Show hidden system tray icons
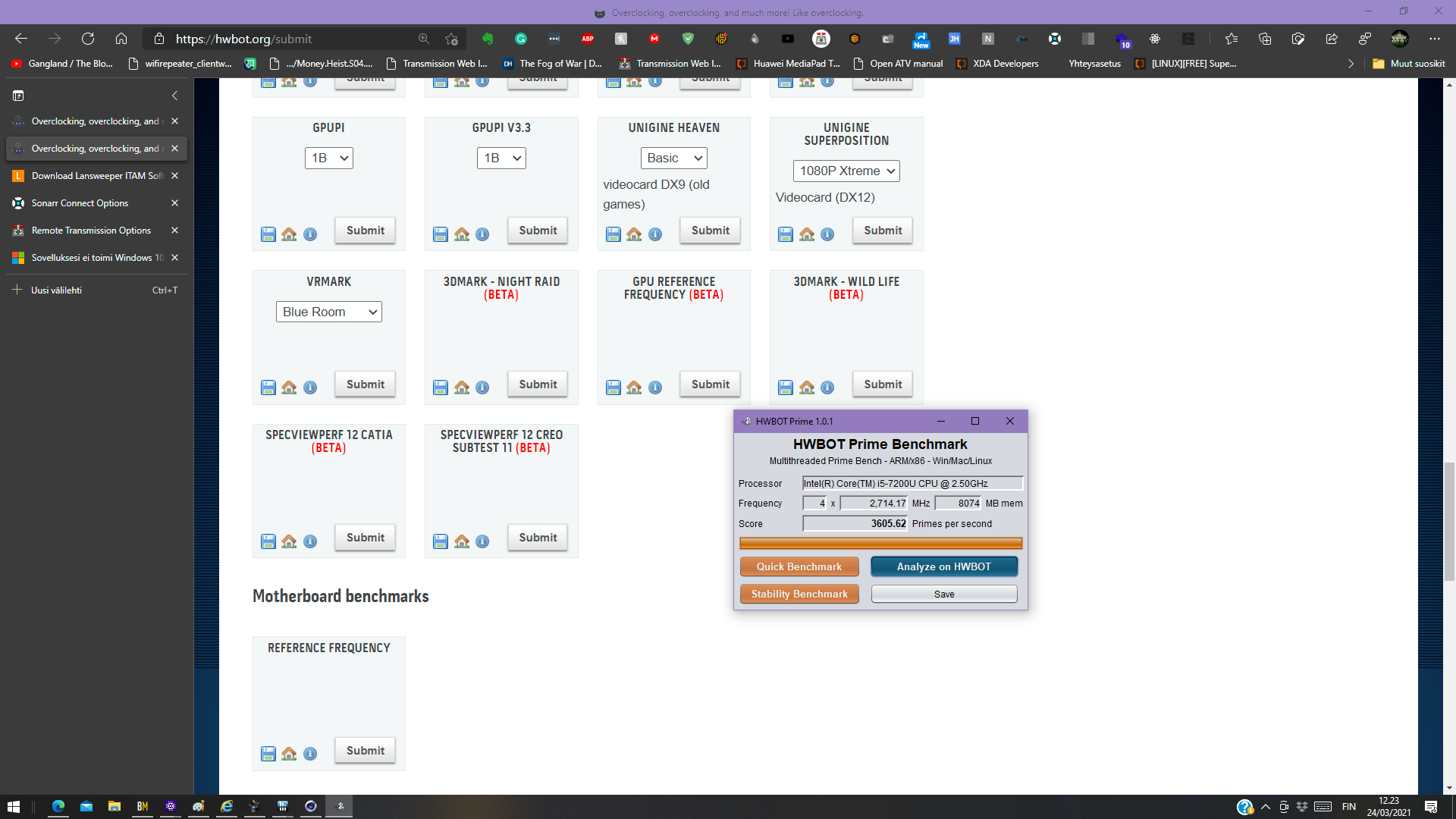Screen dimensions: 1456x819 [1265, 806]
